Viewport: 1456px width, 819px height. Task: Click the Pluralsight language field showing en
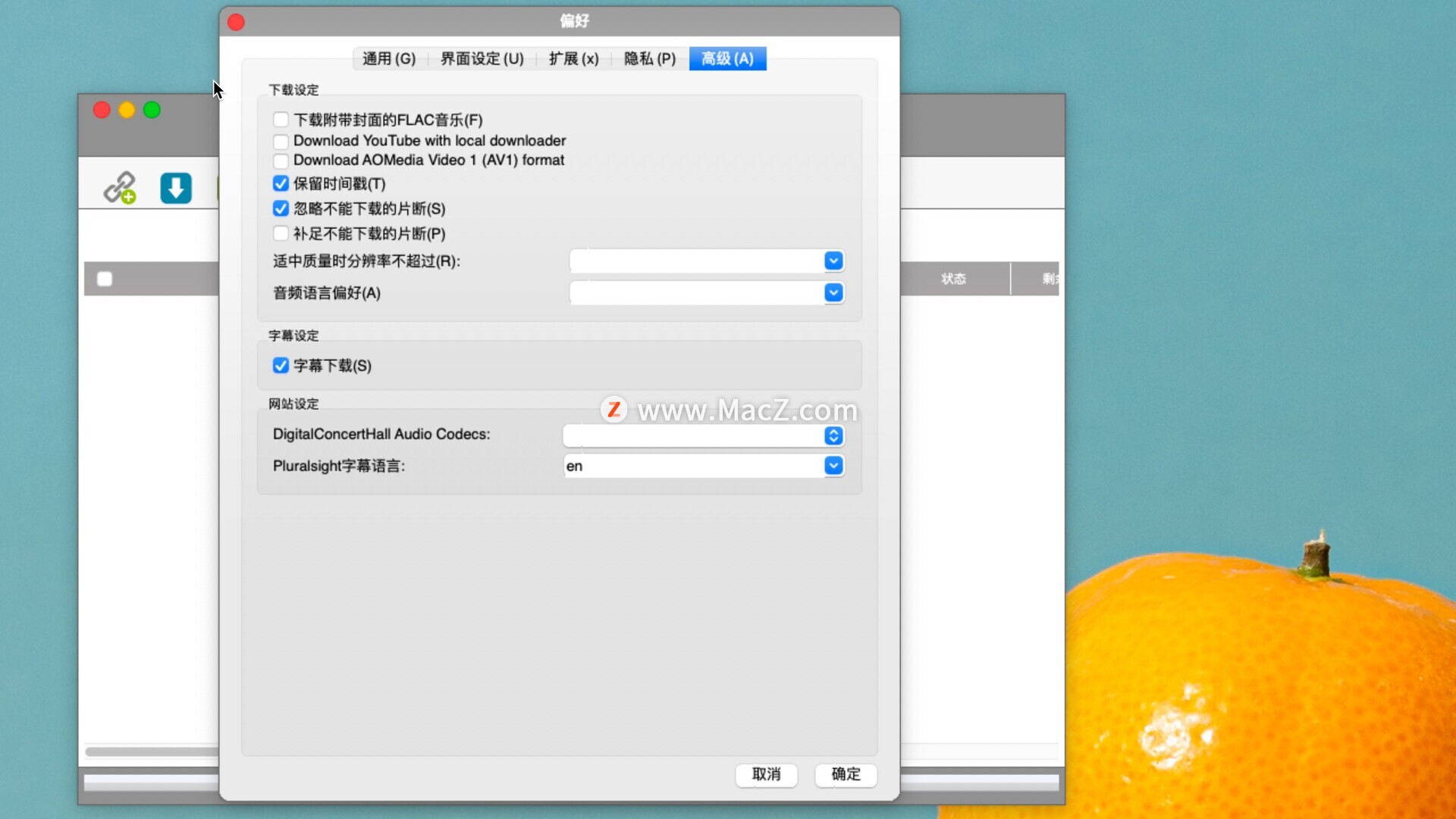coord(693,466)
